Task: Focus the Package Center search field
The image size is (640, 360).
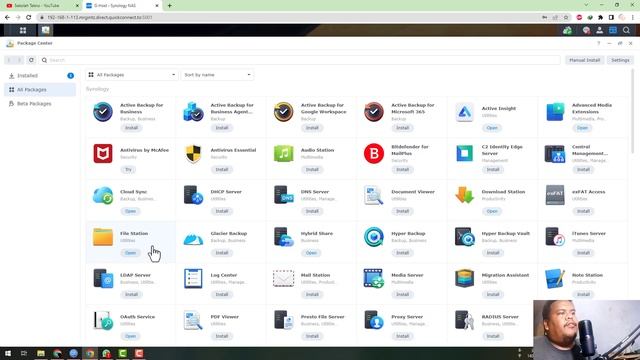Action: [x=300, y=60]
